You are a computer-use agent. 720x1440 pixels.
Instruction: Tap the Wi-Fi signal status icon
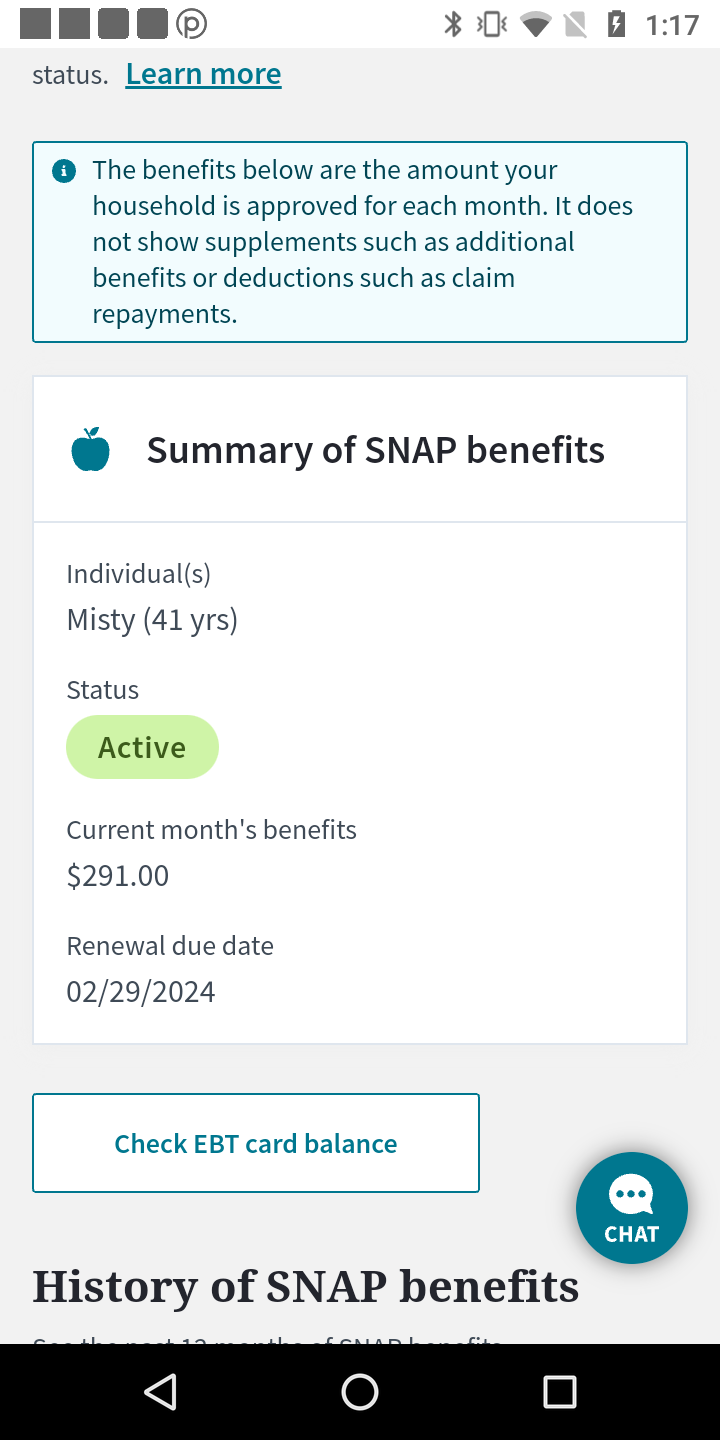pyautogui.click(x=536, y=24)
